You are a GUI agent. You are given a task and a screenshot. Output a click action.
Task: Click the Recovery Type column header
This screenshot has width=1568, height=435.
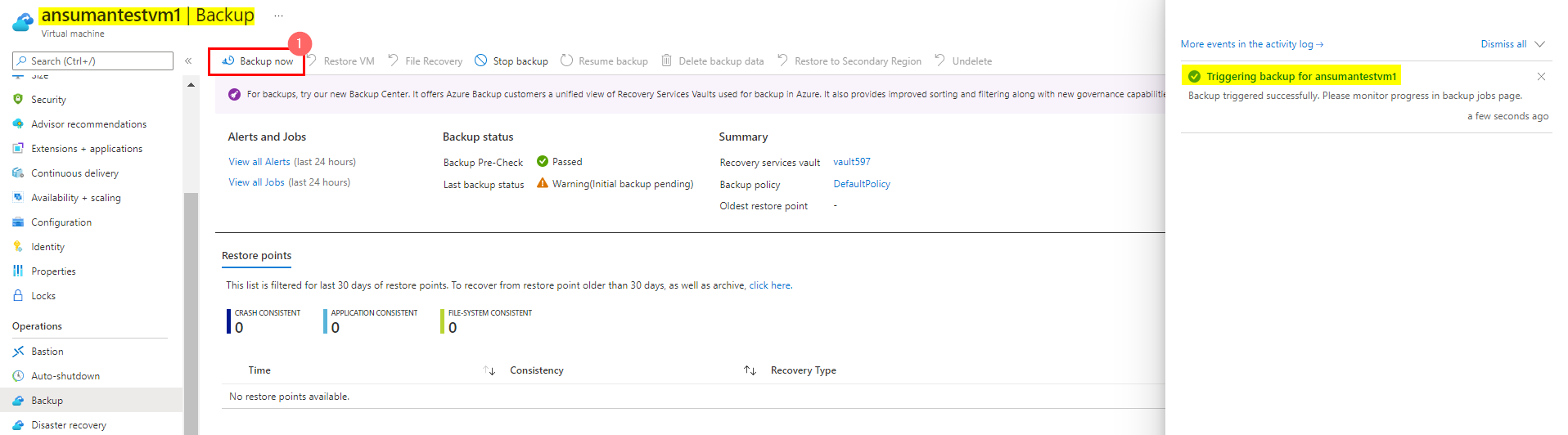(803, 370)
